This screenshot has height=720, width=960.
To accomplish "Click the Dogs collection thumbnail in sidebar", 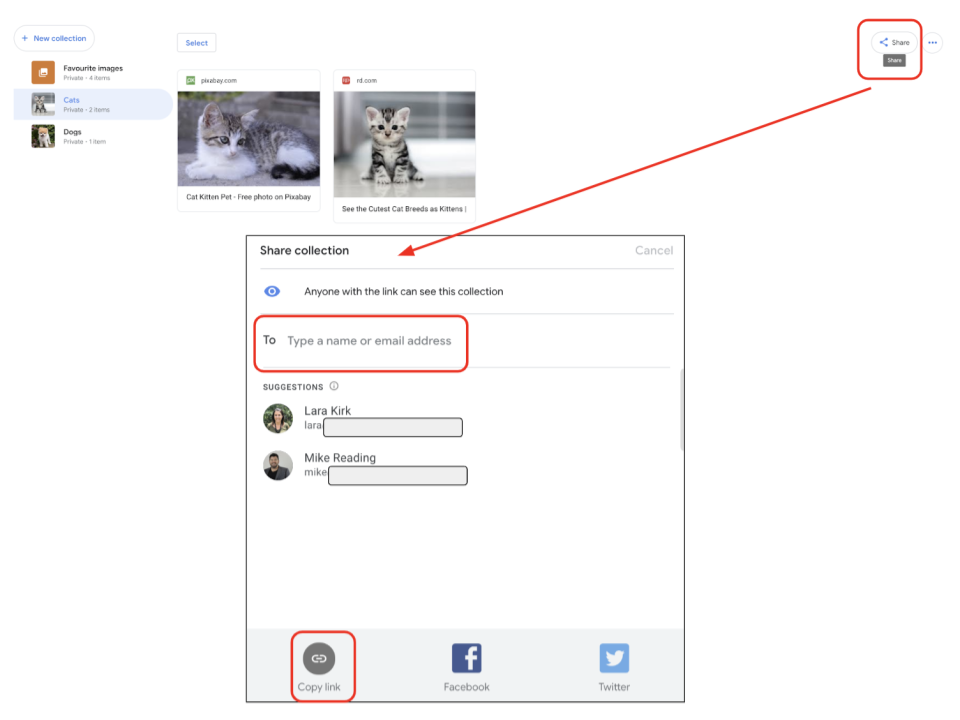I will tap(43, 136).
